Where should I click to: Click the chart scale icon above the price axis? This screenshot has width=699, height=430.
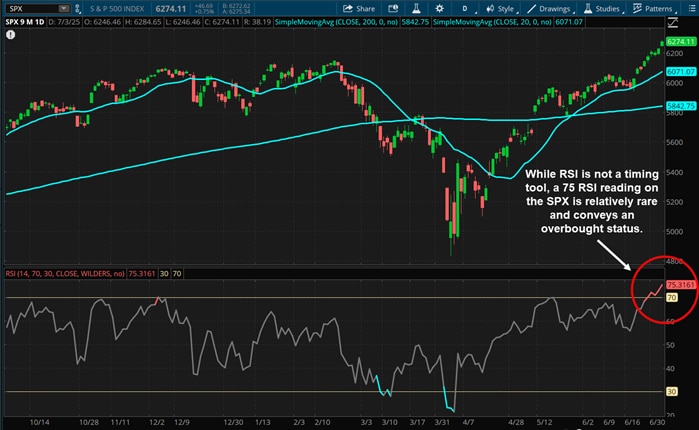(x=673, y=22)
